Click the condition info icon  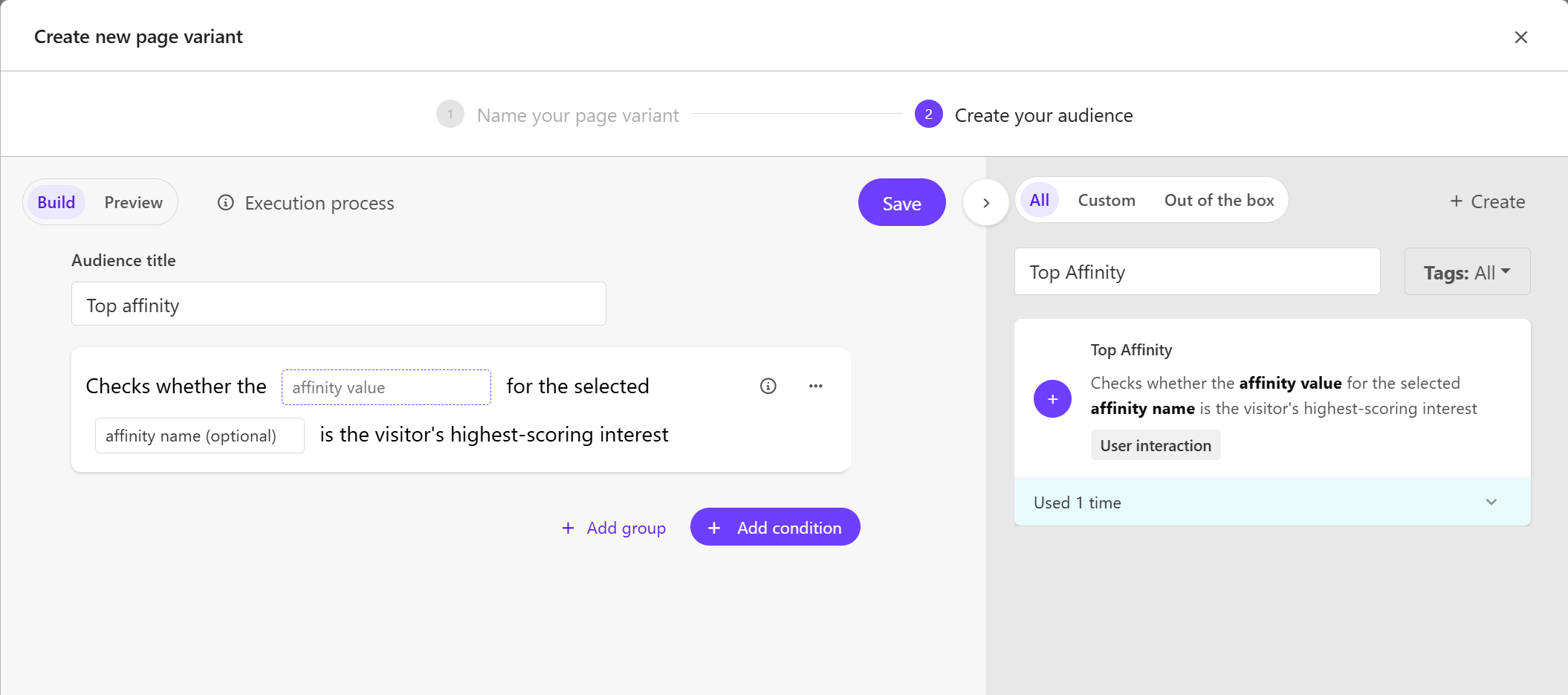pos(768,386)
